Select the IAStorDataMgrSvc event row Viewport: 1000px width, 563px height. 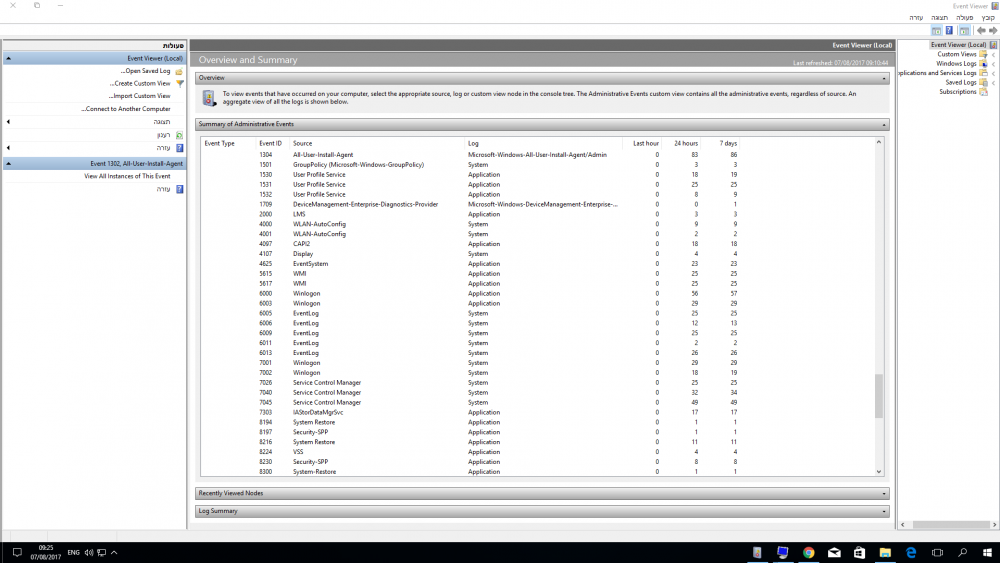(472, 413)
